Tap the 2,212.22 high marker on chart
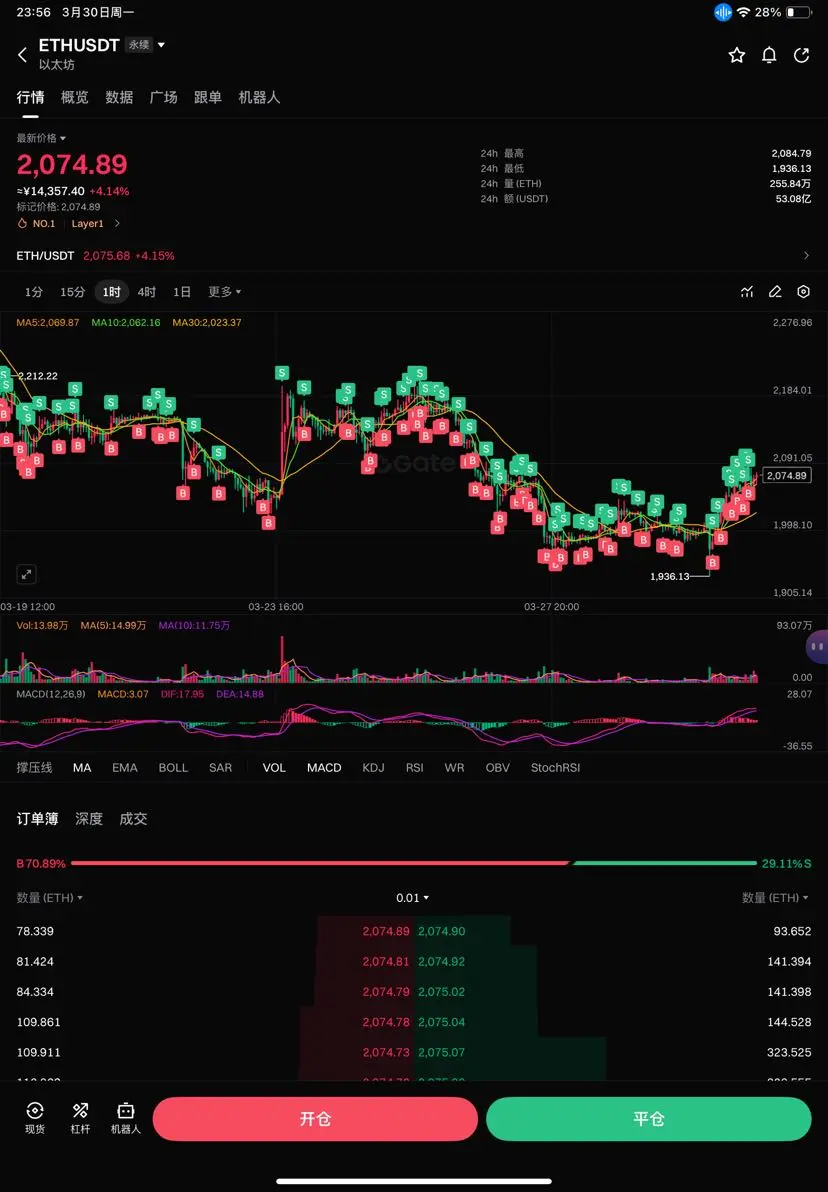Viewport: 828px width, 1192px height. (x=37, y=376)
